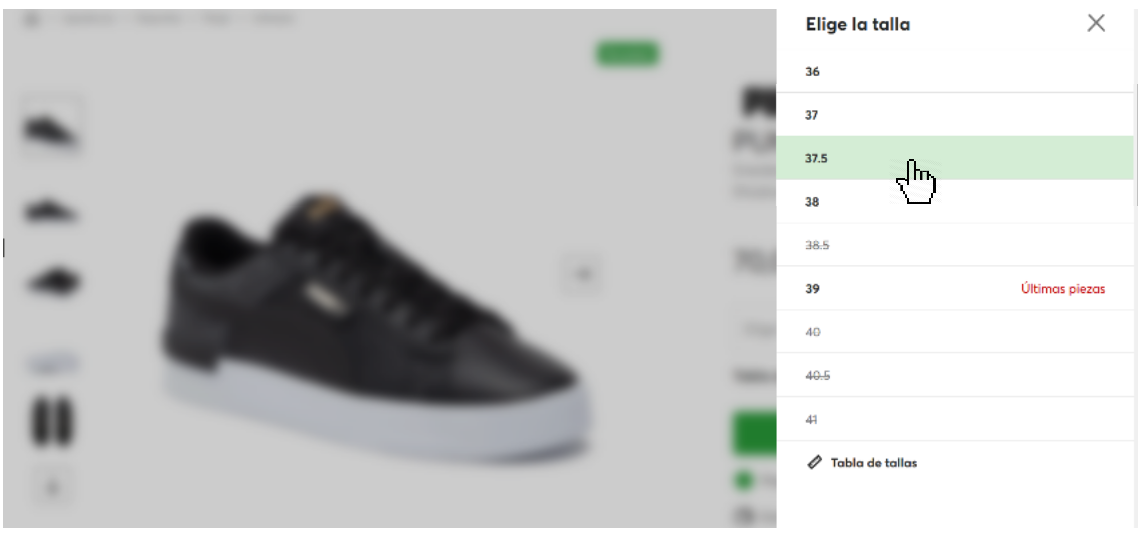1143x533 pixels.
Task: View the shoe sole thumbnail
Action: coord(51,362)
